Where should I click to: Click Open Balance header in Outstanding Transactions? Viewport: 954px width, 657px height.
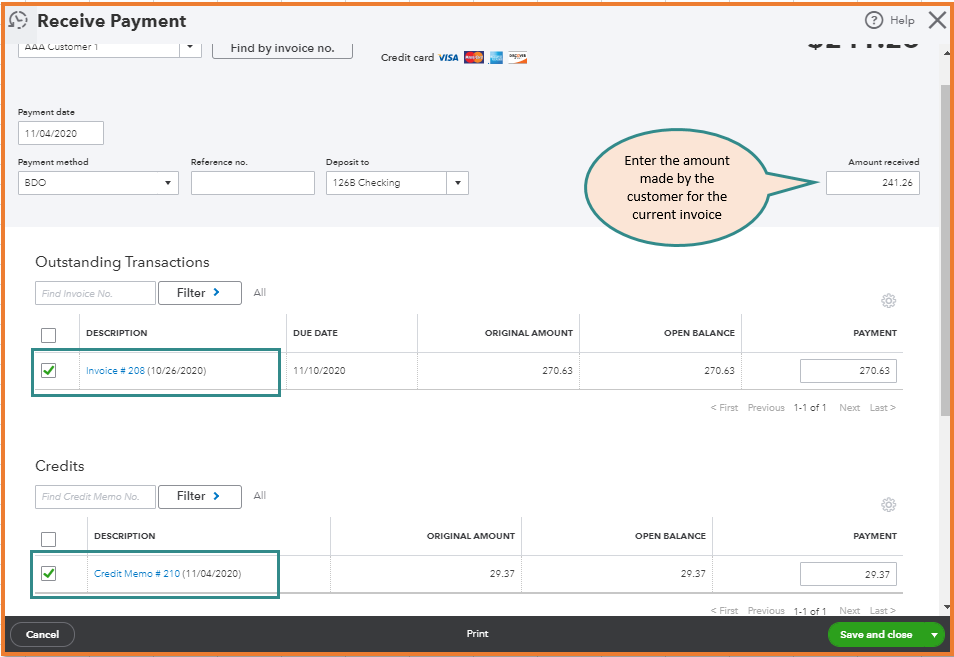coord(699,333)
